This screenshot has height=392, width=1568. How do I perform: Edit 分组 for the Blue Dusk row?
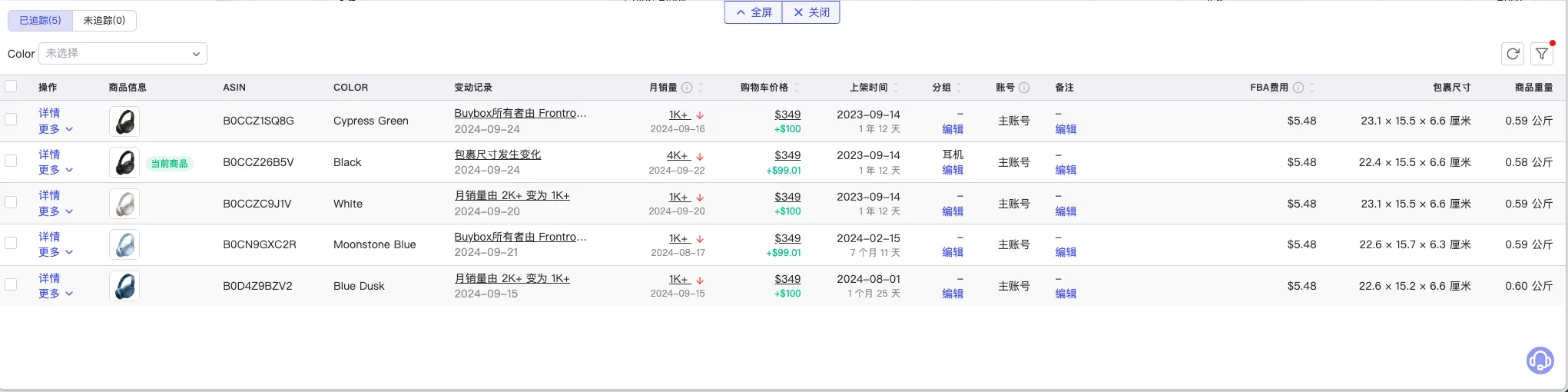coord(953,294)
